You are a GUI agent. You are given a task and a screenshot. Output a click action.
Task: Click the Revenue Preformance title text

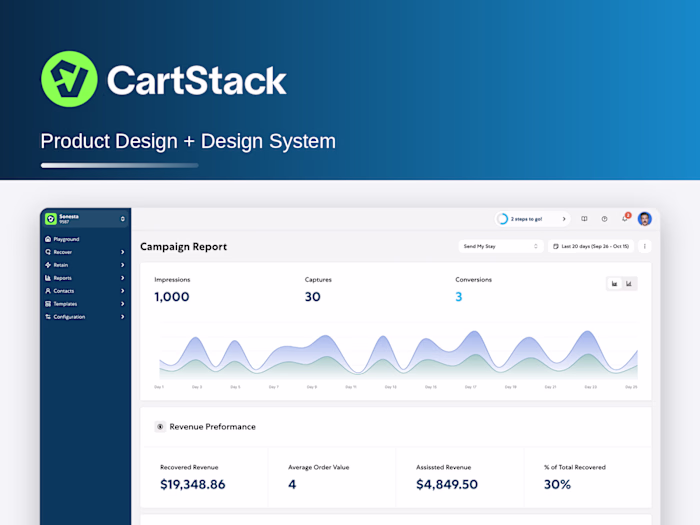point(212,426)
